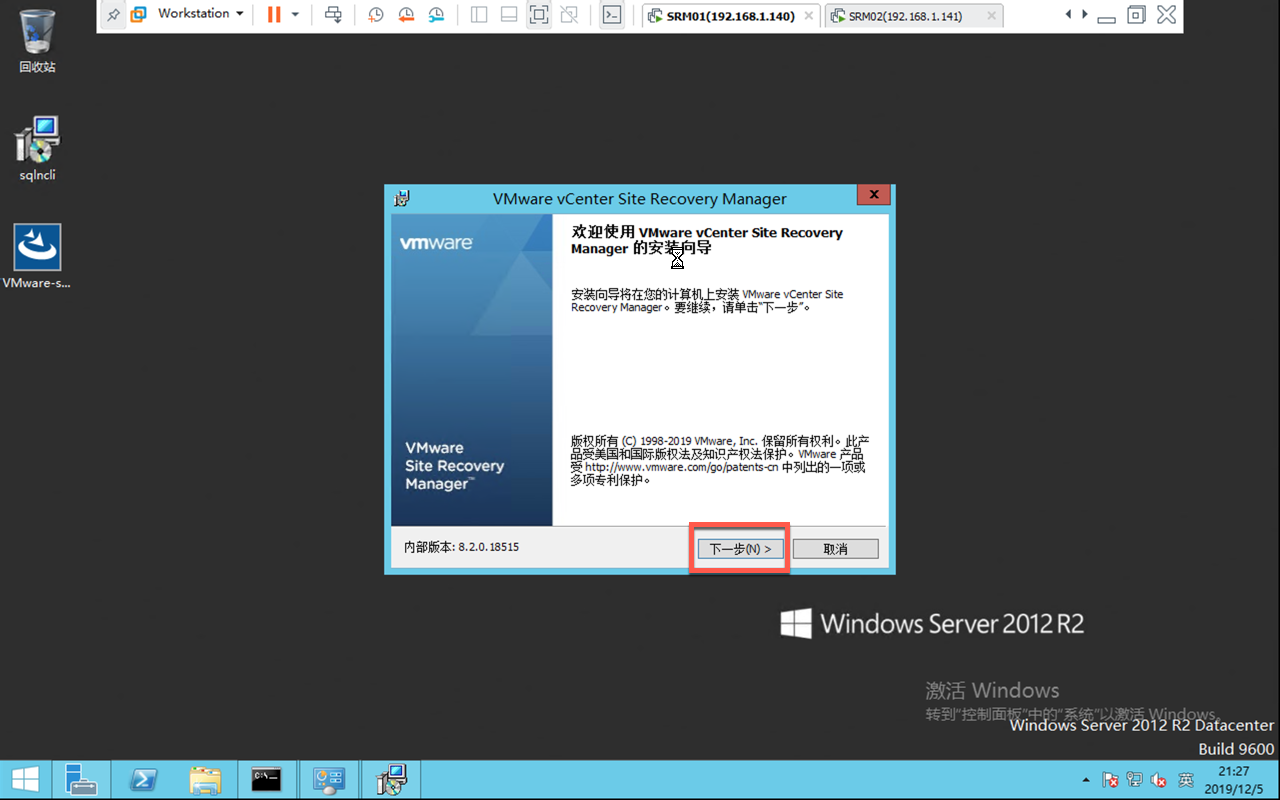Open the Action Center flag icon
Screen dimensions: 1280x800
1110,780
